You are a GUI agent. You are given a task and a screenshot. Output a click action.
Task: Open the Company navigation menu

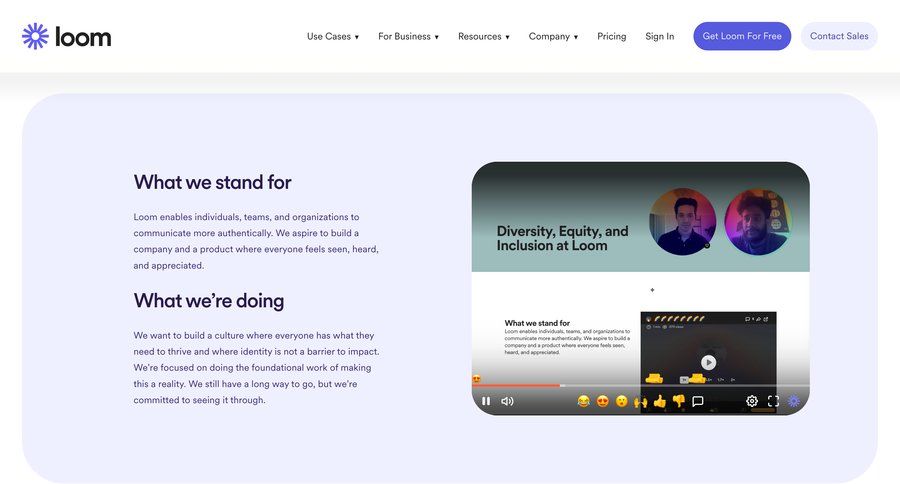pos(553,37)
